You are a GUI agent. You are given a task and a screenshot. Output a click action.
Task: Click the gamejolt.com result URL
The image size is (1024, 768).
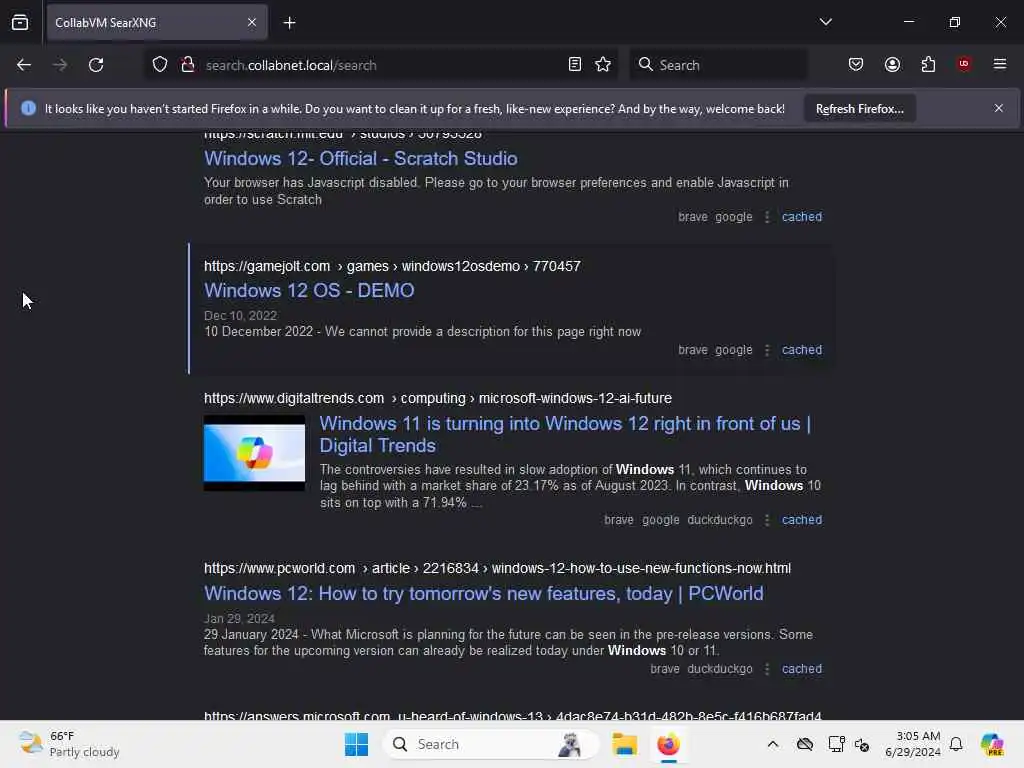click(x=392, y=266)
